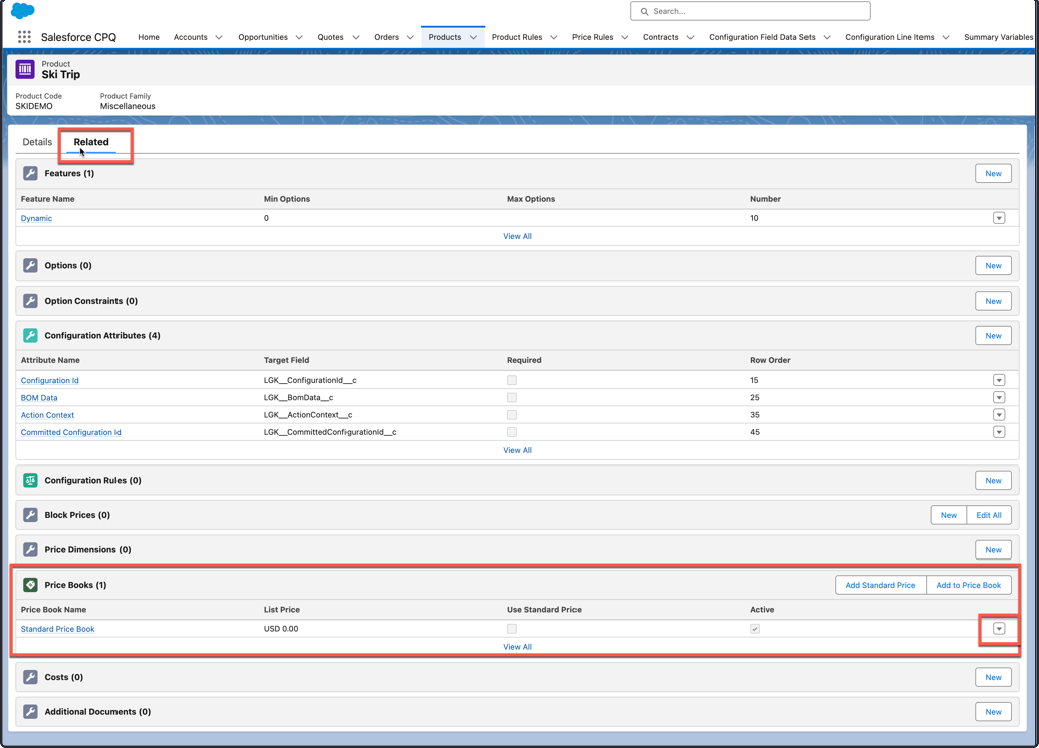The height and width of the screenshot is (748, 1039).
Task: Expand the Opportunities nav chevron
Action: tap(299, 37)
